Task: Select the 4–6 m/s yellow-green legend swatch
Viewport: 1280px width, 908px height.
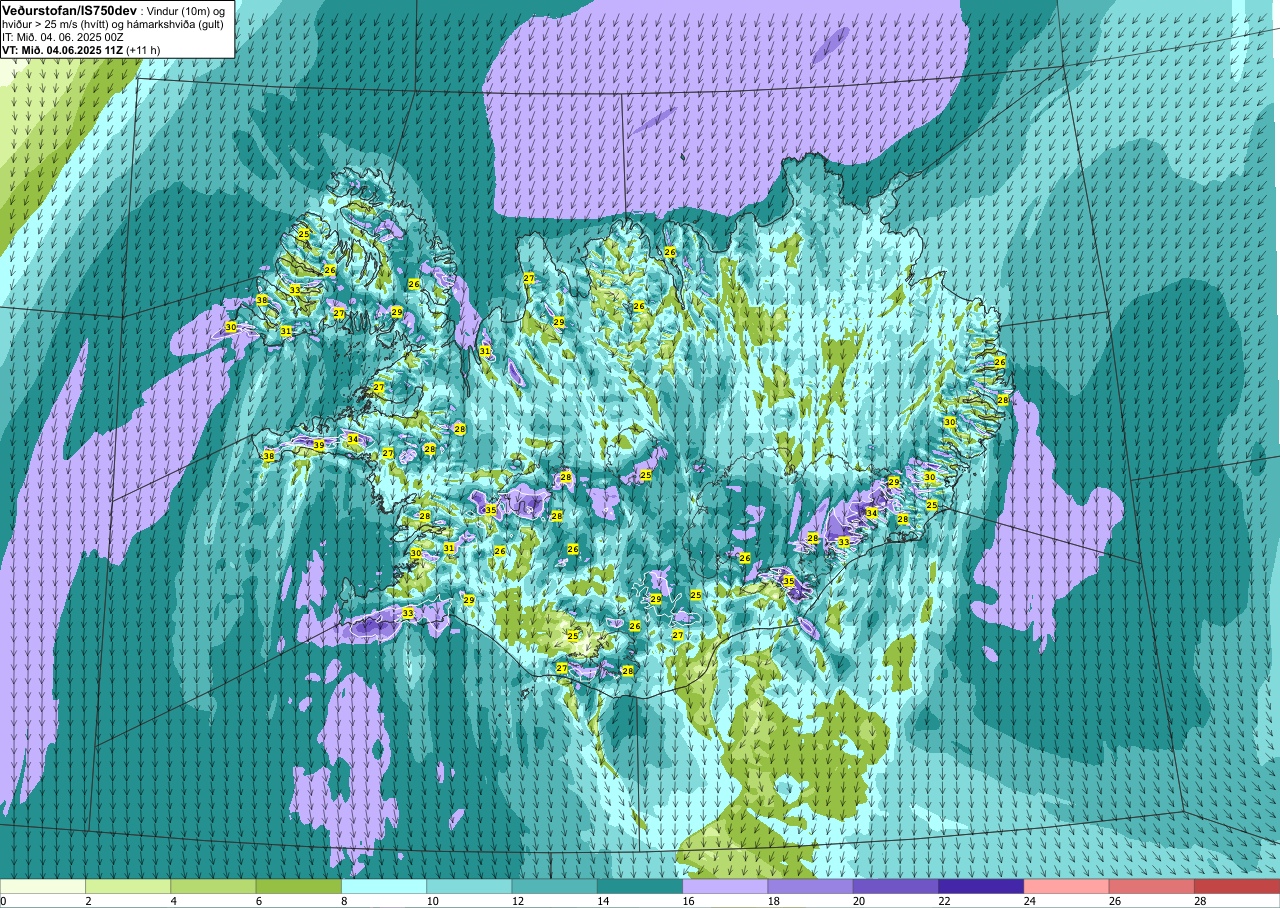Action: (x=213, y=886)
